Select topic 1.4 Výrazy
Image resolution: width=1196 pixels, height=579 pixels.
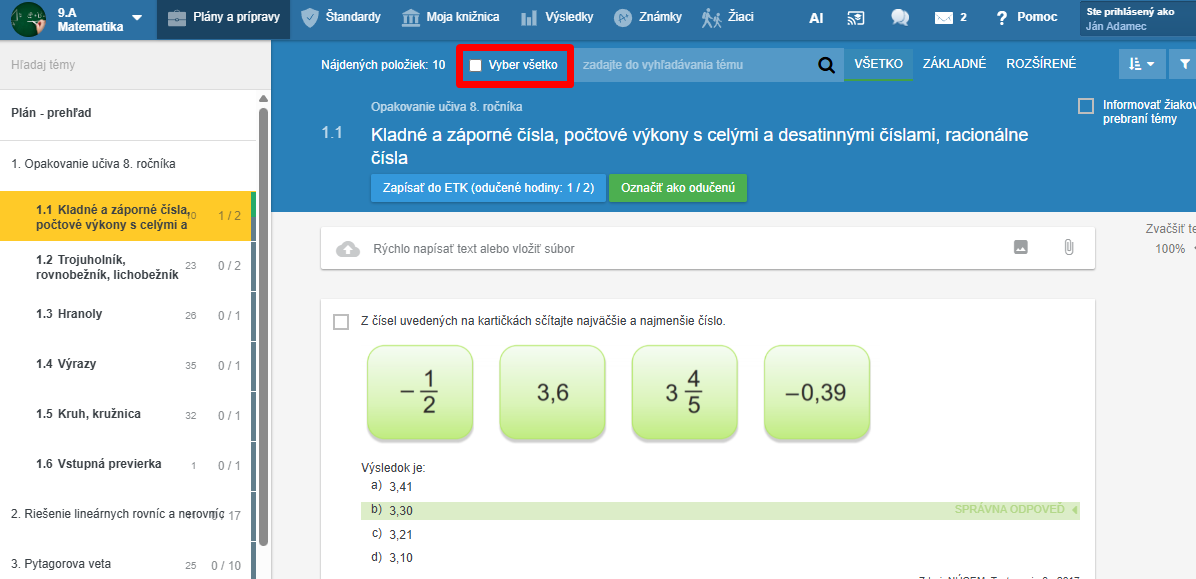coord(127,365)
